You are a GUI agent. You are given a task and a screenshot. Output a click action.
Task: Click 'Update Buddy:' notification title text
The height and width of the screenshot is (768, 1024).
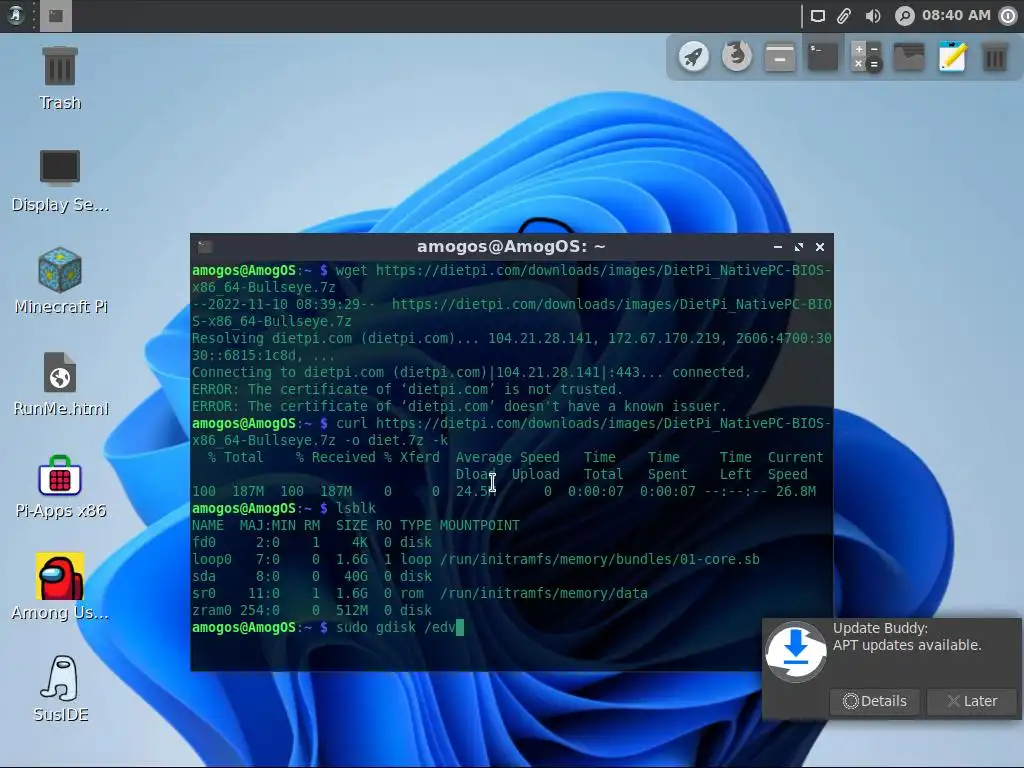pyautogui.click(x=880, y=628)
